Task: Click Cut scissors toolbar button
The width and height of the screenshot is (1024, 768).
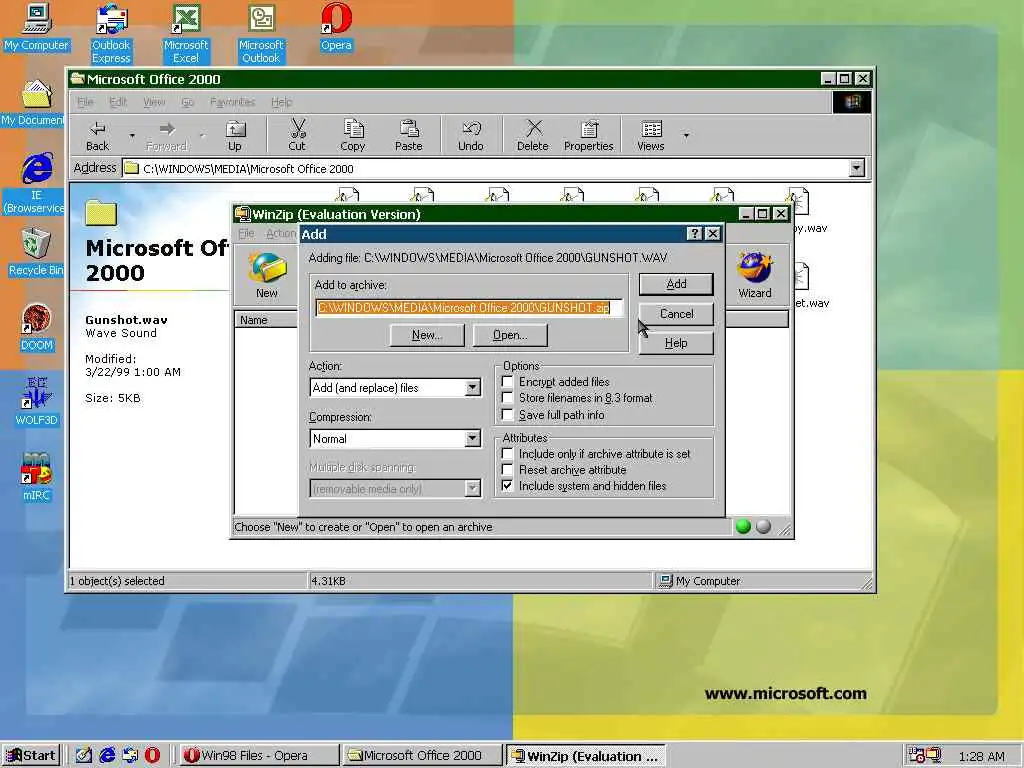Action: (297, 136)
